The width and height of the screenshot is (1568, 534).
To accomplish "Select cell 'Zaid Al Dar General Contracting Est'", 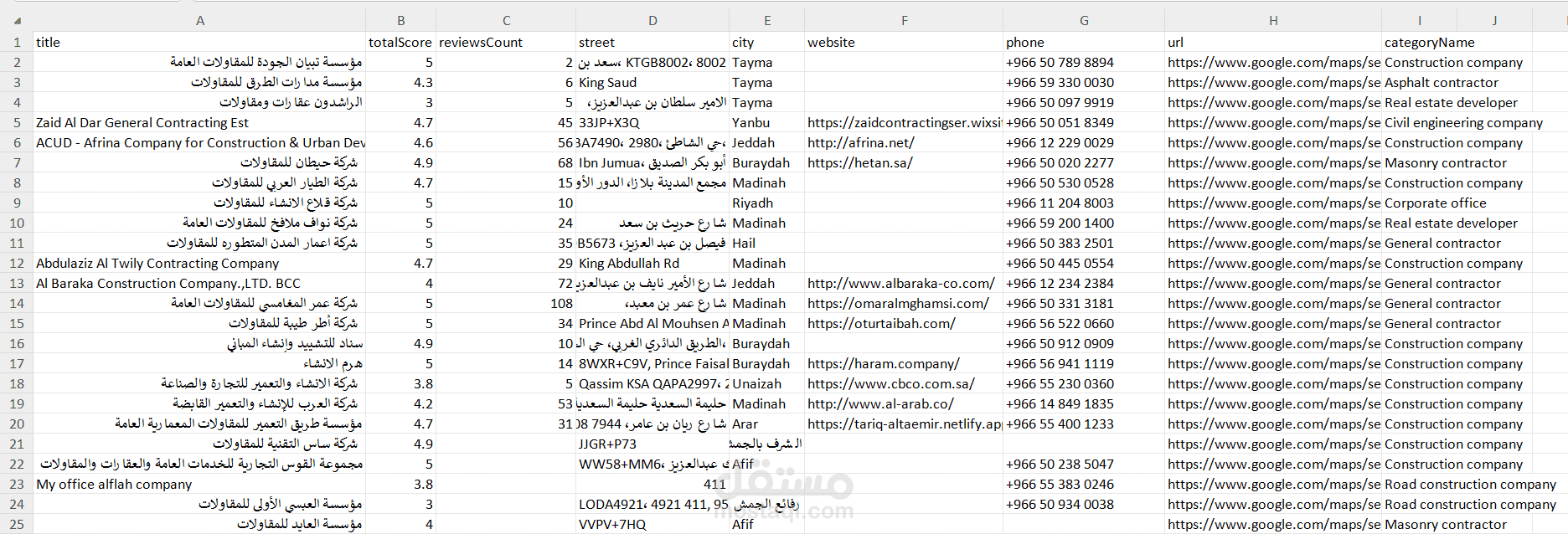I will (199, 122).
